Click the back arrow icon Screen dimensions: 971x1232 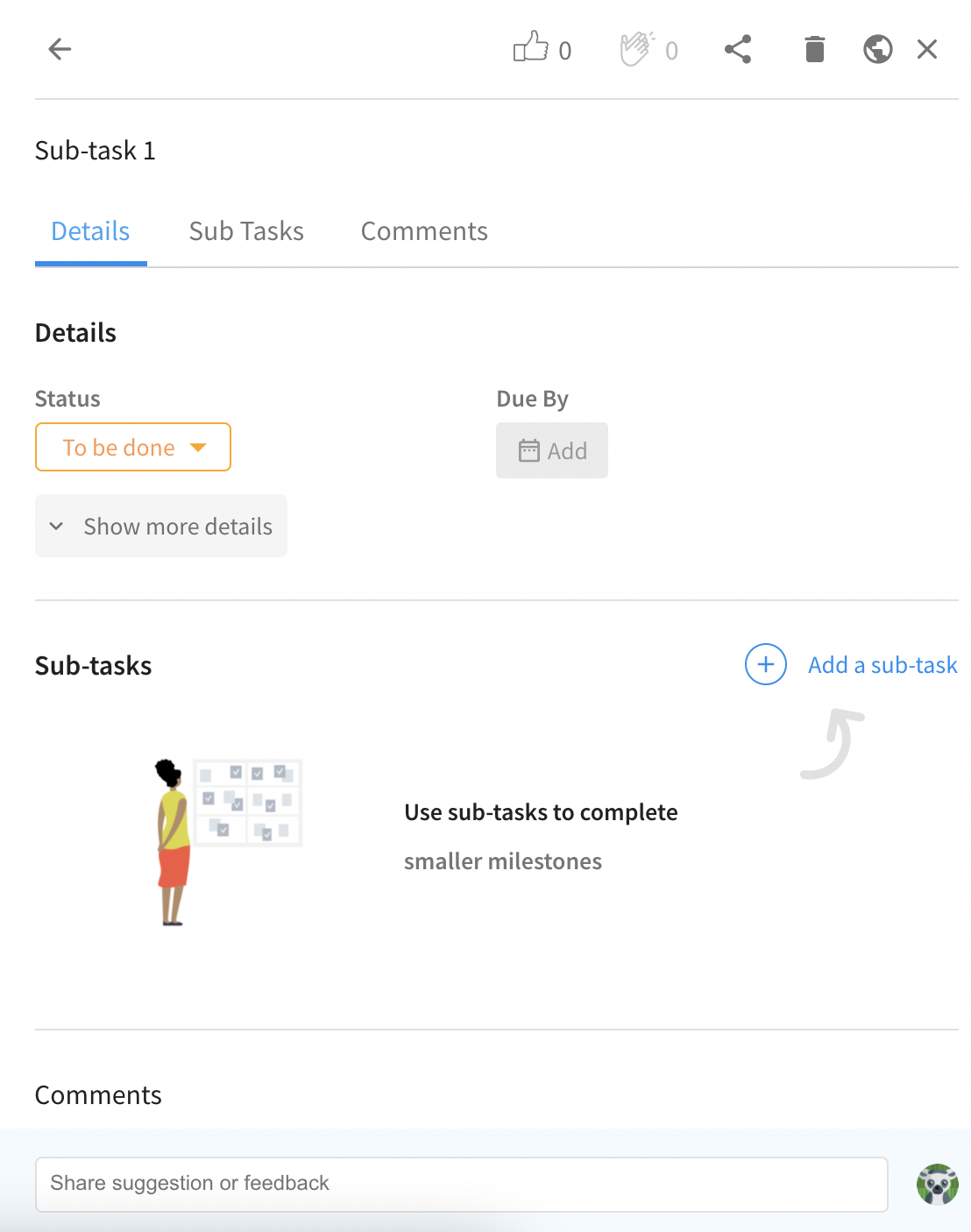click(x=60, y=49)
